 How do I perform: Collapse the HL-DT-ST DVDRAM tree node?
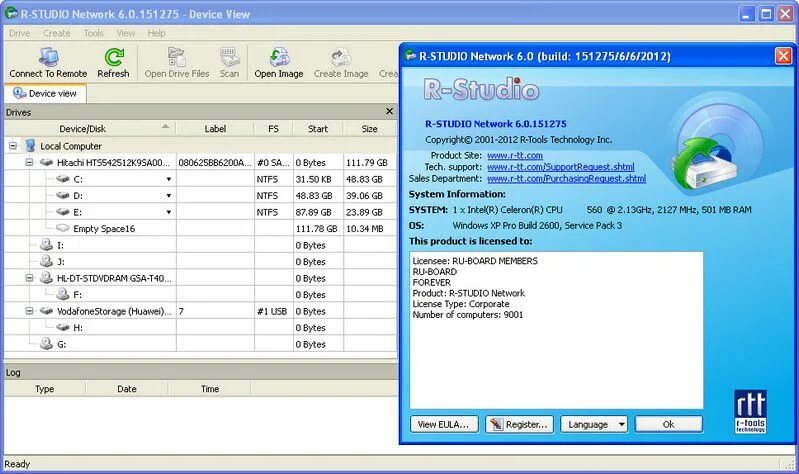(29, 278)
